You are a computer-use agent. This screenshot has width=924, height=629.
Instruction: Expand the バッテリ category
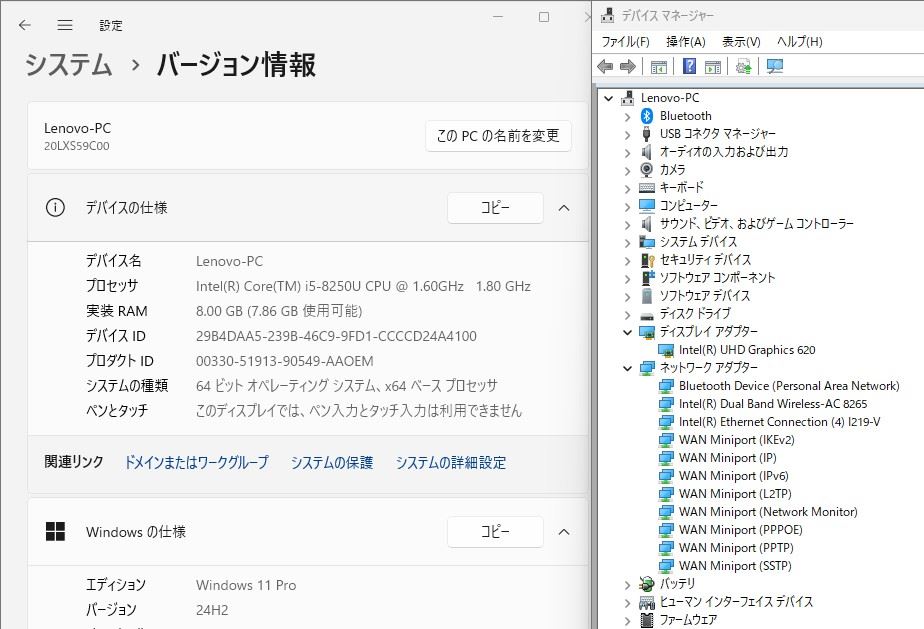627,585
